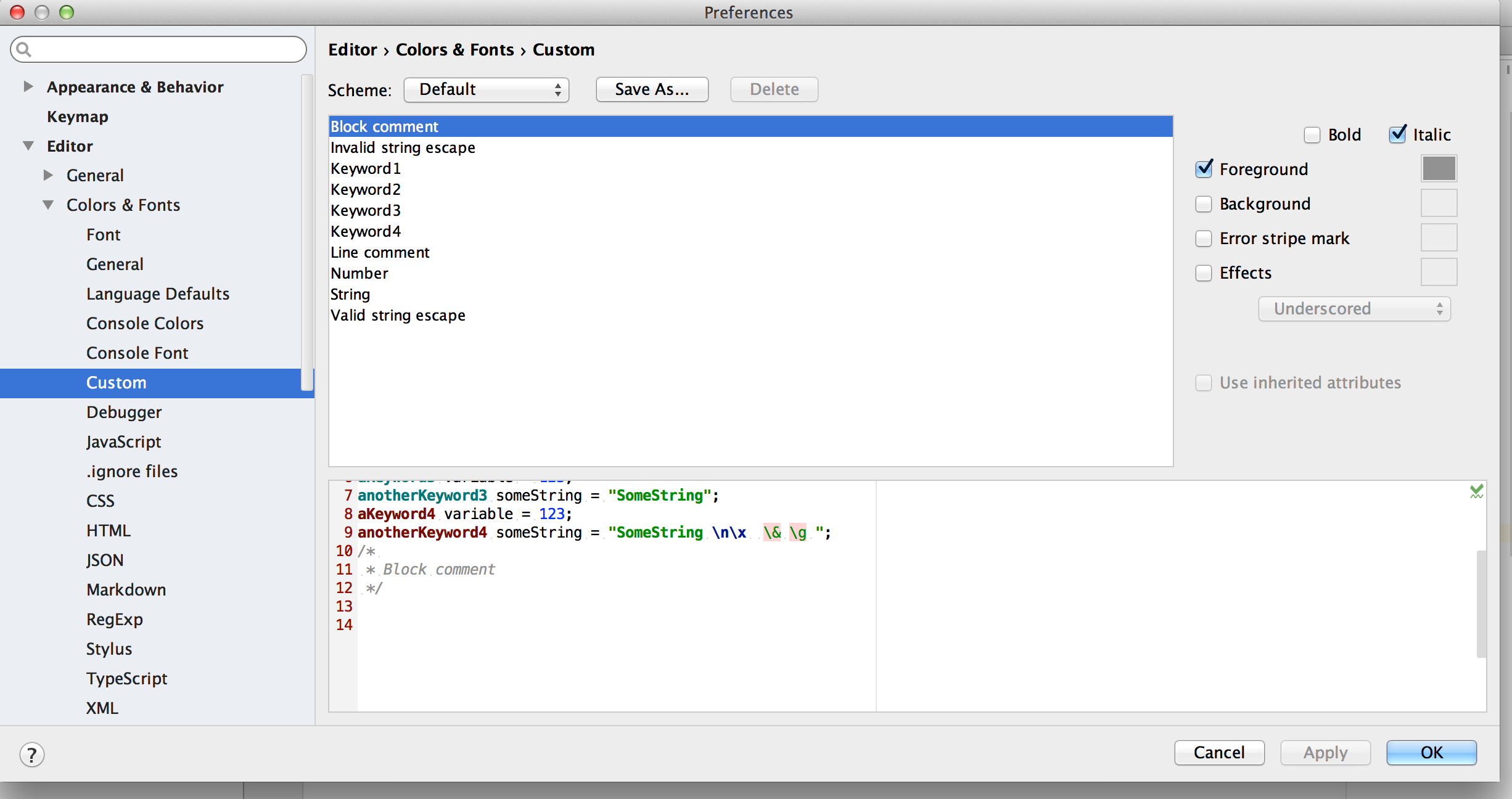This screenshot has width=1512, height=799.
Task: Click the code preview vertical scrollbar
Action: click(x=1481, y=604)
